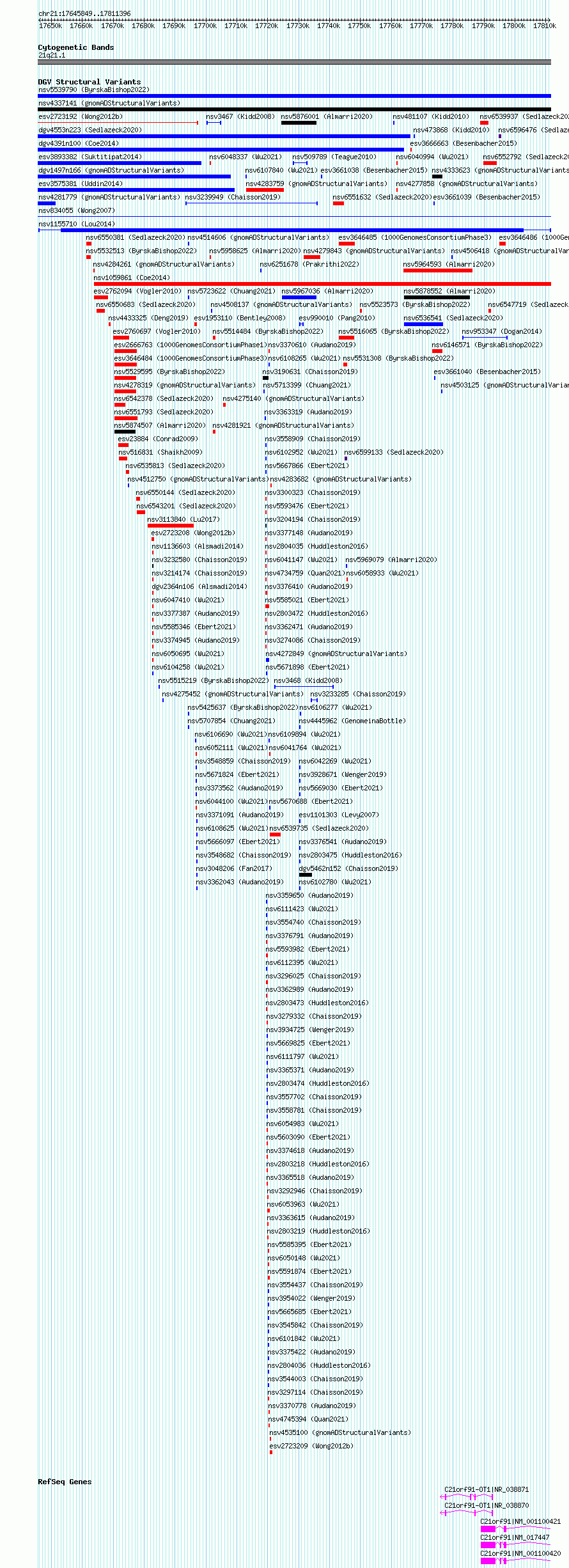The image size is (569, 1568).
Task: Click the nsv6536541 (Sedlazeck2020) blue bar
Action: tap(423, 324)
